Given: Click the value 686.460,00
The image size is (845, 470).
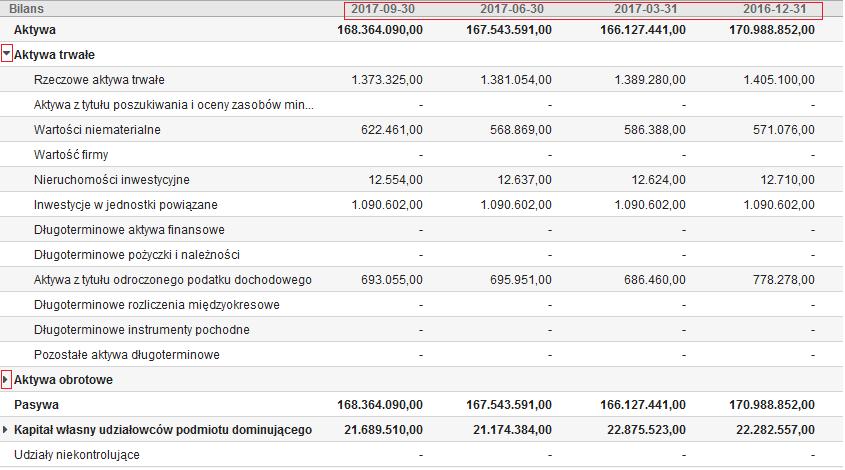Looking at the screenshot, I should coord(655,280).
